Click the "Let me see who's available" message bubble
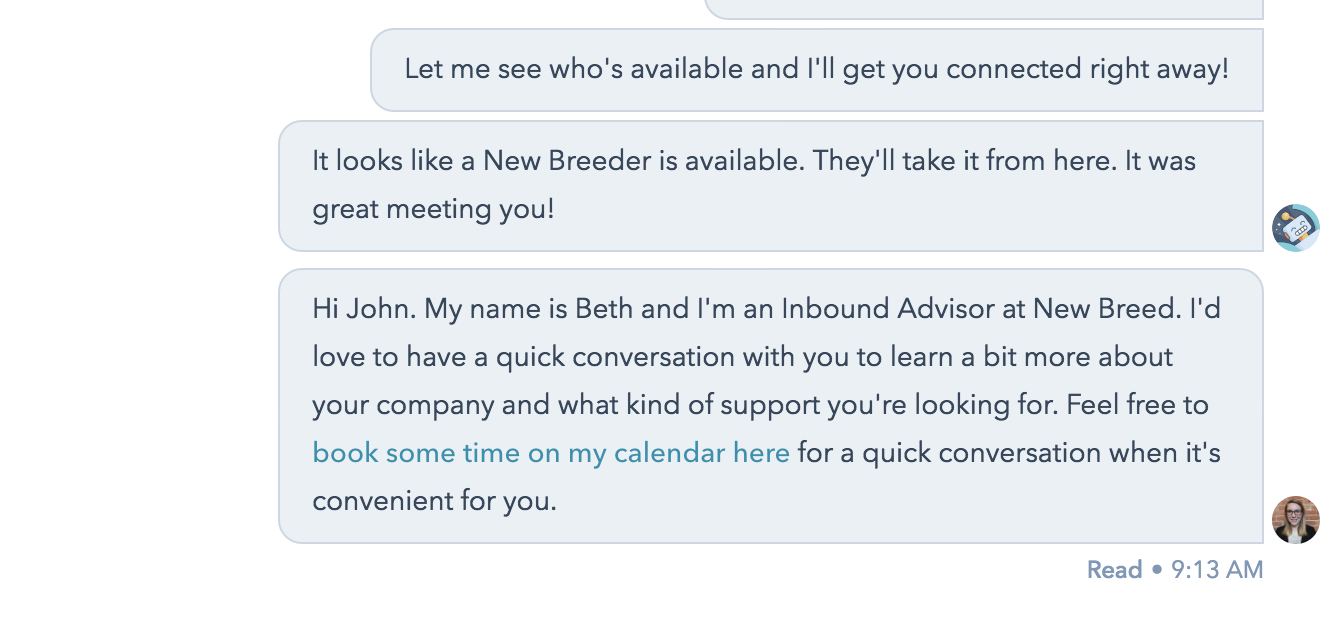The image size is (1340, 644). [x=816, y=70]
